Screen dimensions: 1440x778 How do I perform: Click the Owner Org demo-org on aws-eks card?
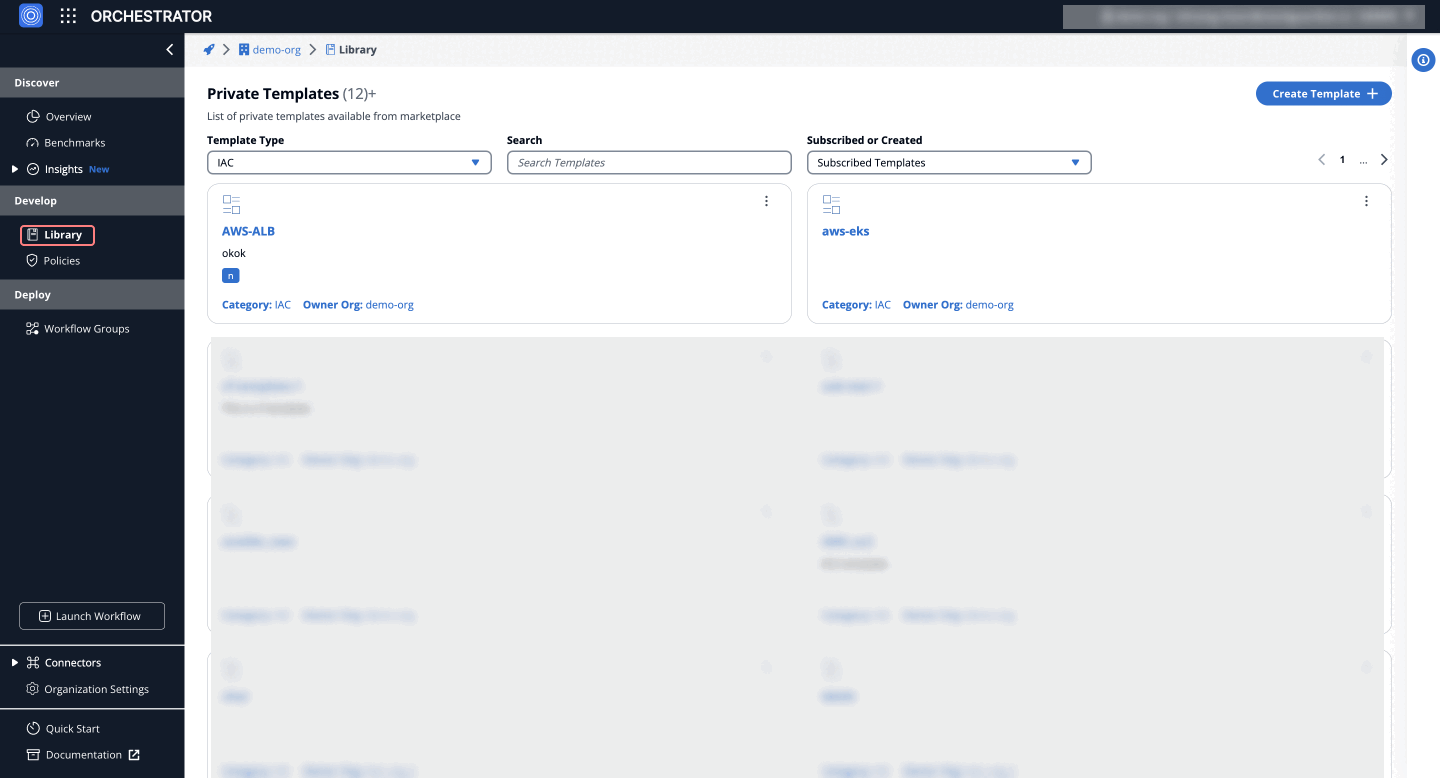tap(989, 305)
